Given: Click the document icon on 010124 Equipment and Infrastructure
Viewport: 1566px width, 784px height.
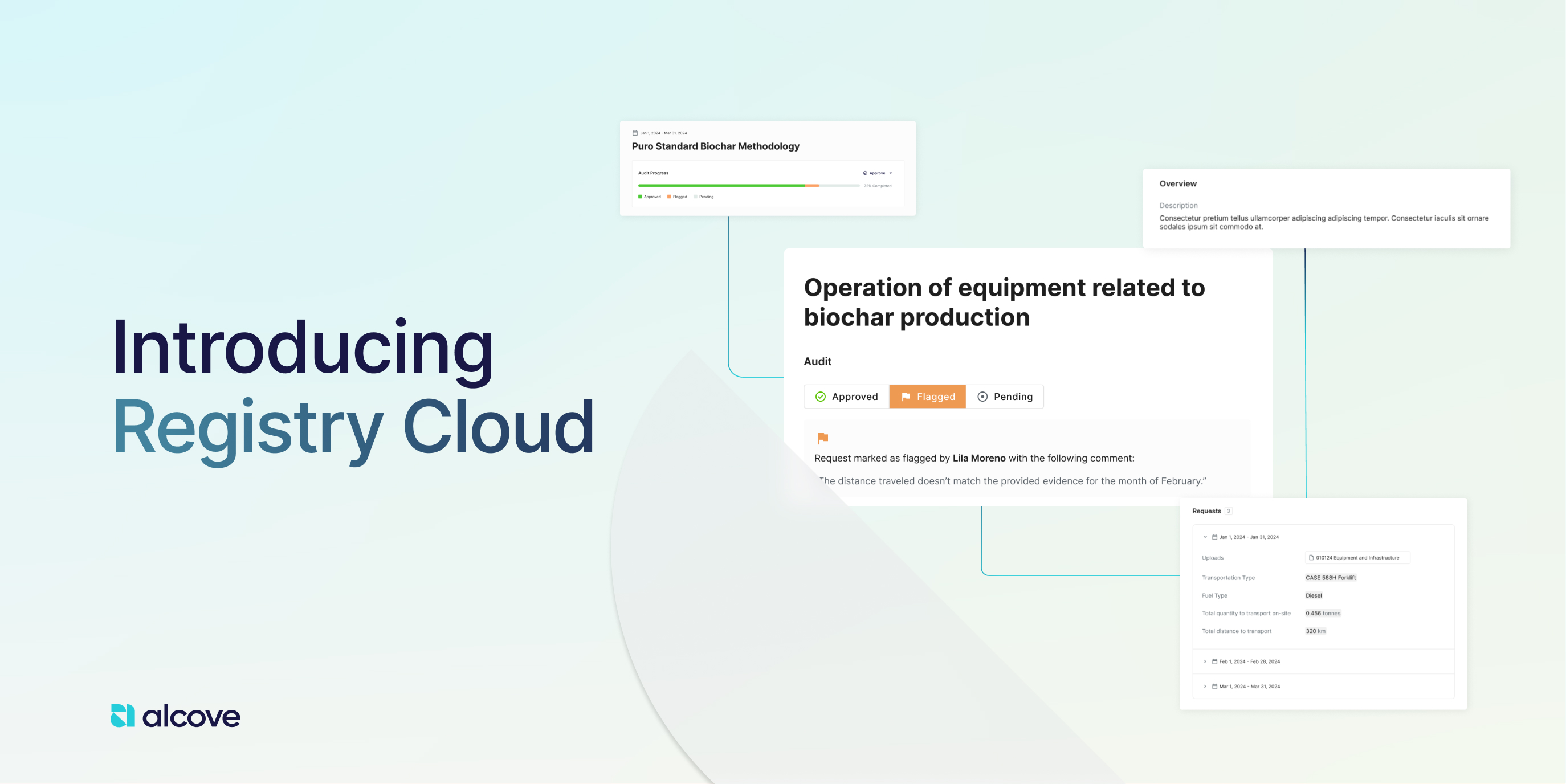Looking at the screenshot, I should click(1312, 557).
